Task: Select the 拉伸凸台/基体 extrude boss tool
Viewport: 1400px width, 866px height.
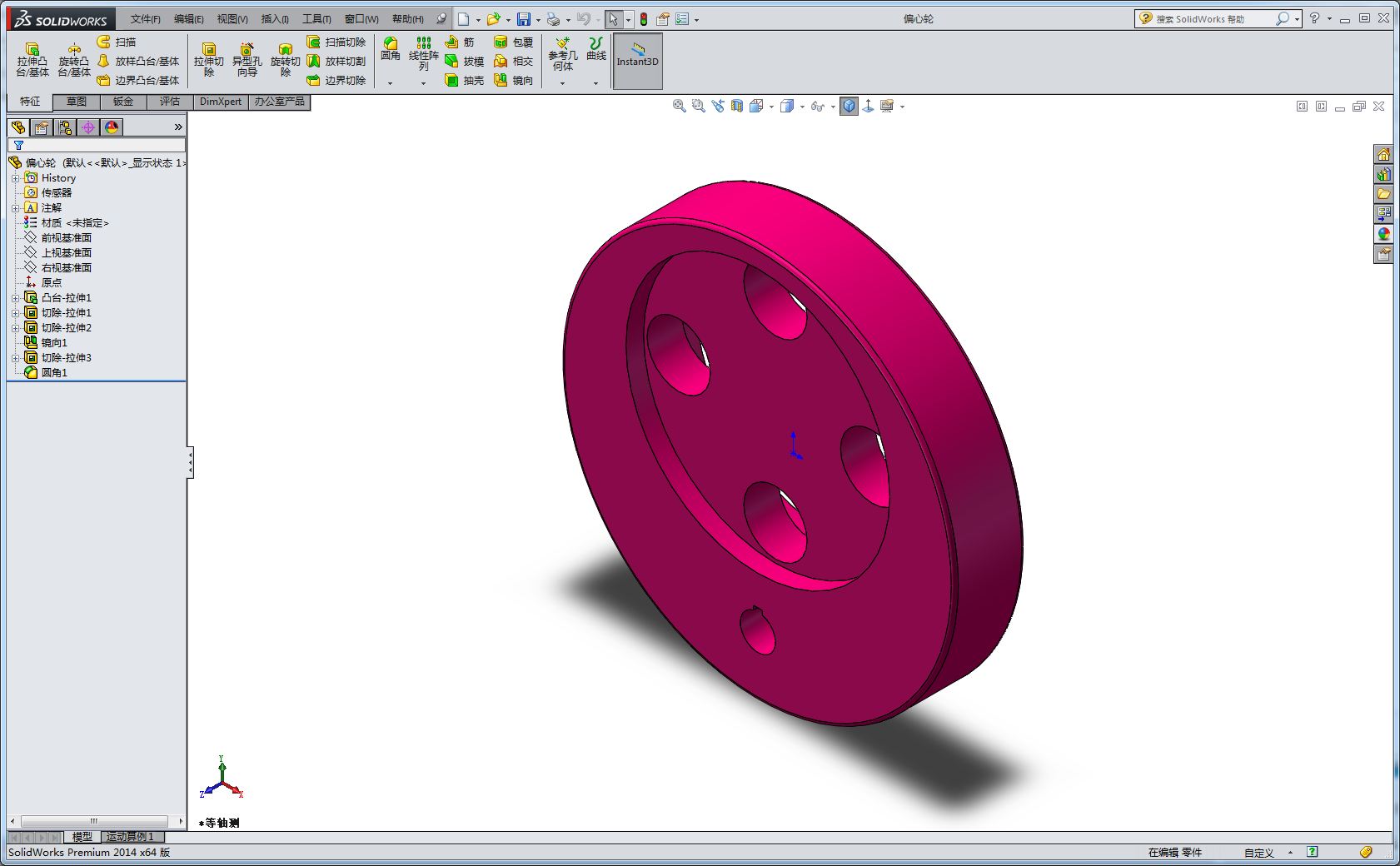Action: [x=32, y=60]
